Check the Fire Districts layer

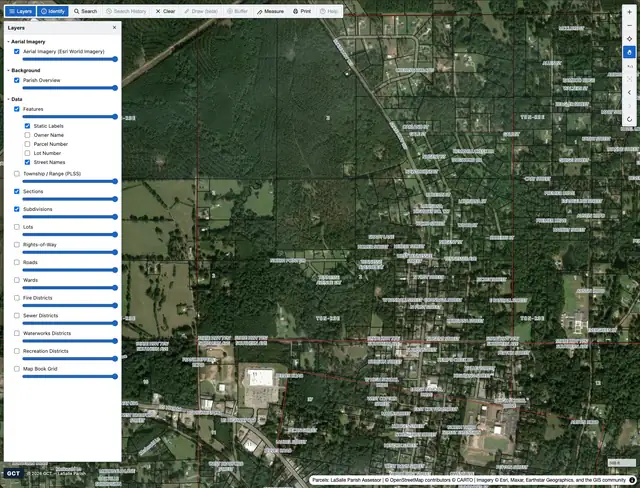pos(17,298)
